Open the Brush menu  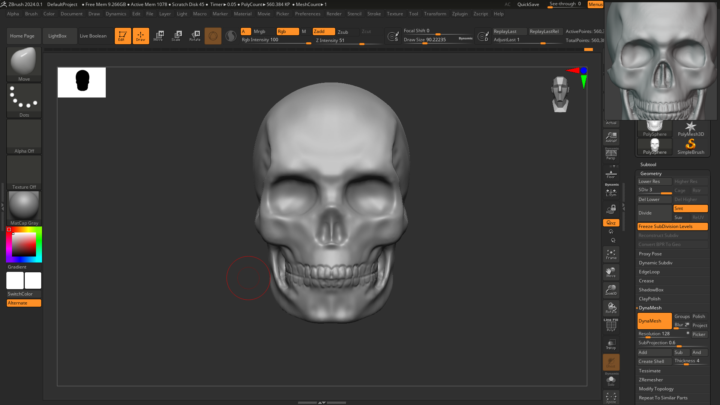pyautogui.click(x=31, y=14)
